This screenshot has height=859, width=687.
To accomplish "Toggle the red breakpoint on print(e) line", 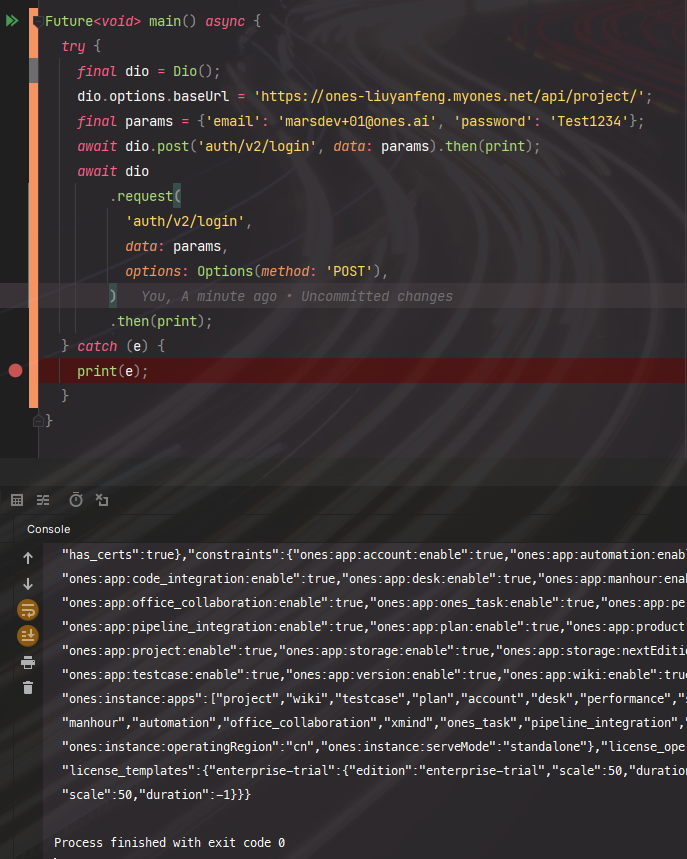I will click(15, 371).
